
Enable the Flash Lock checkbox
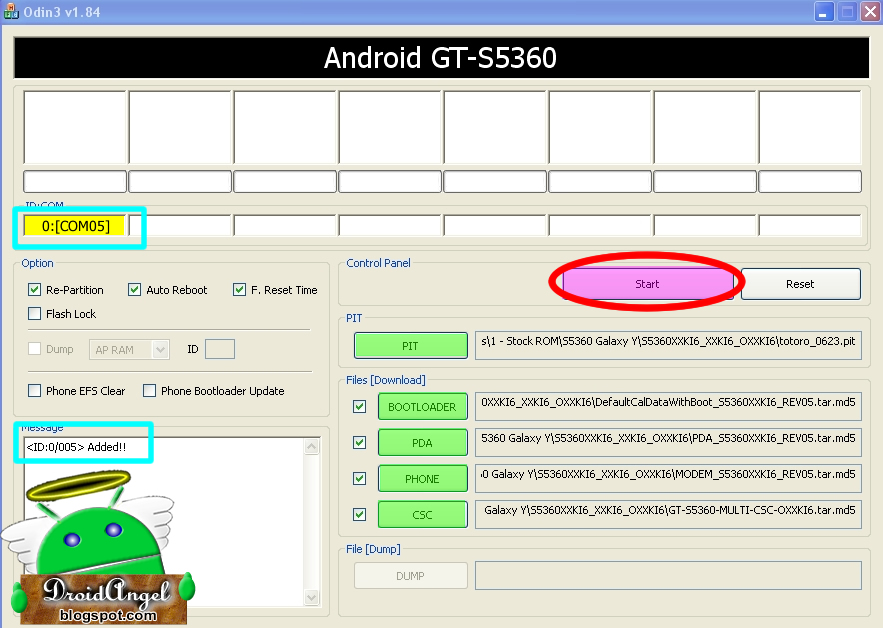point(34,314)
